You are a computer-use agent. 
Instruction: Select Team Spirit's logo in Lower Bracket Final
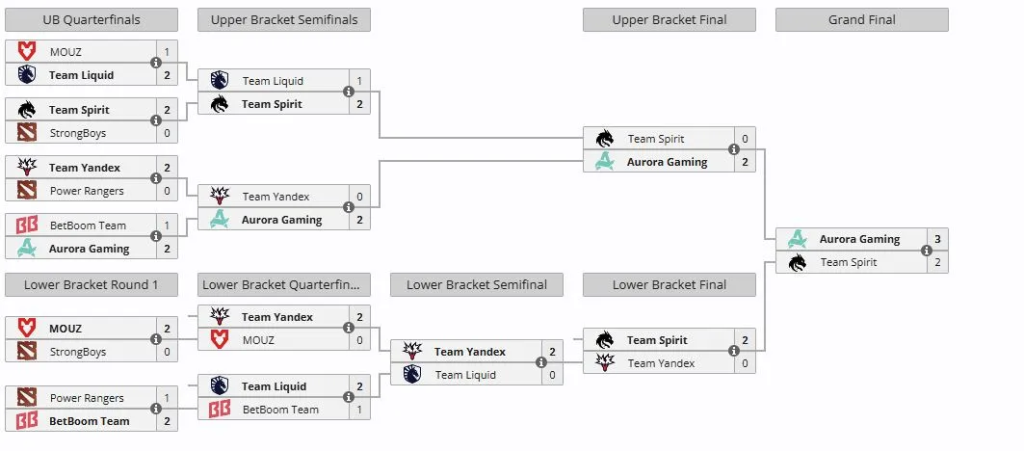click(x=605, y=340)
